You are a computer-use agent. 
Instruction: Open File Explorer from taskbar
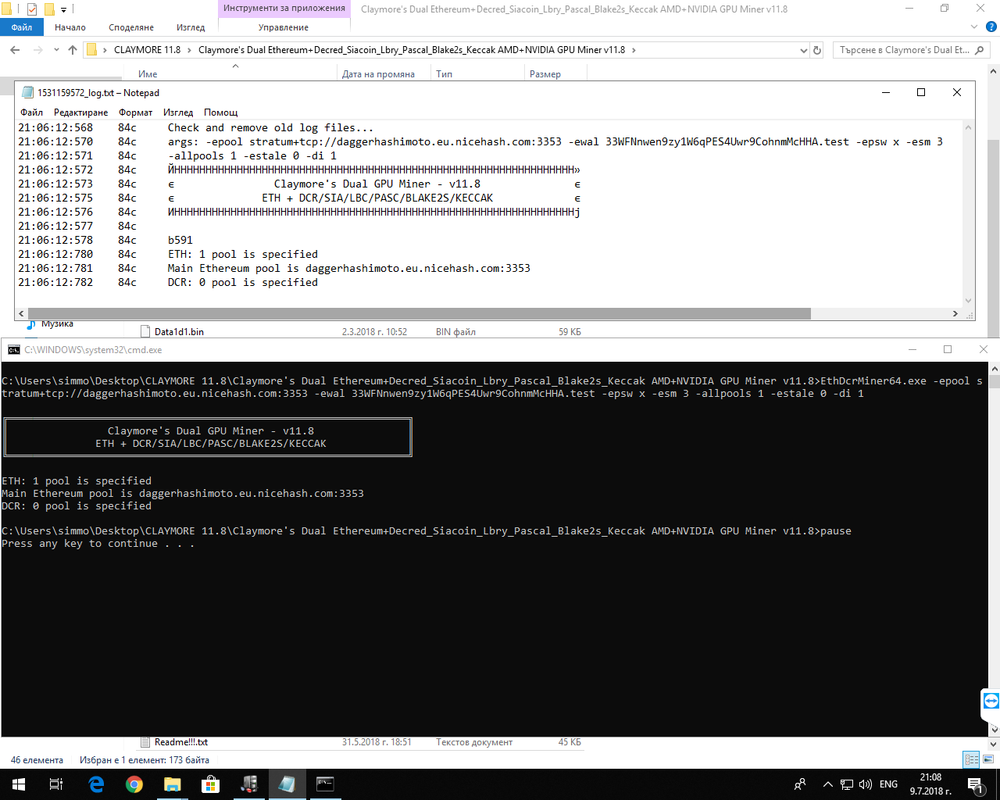pos(172,784)
